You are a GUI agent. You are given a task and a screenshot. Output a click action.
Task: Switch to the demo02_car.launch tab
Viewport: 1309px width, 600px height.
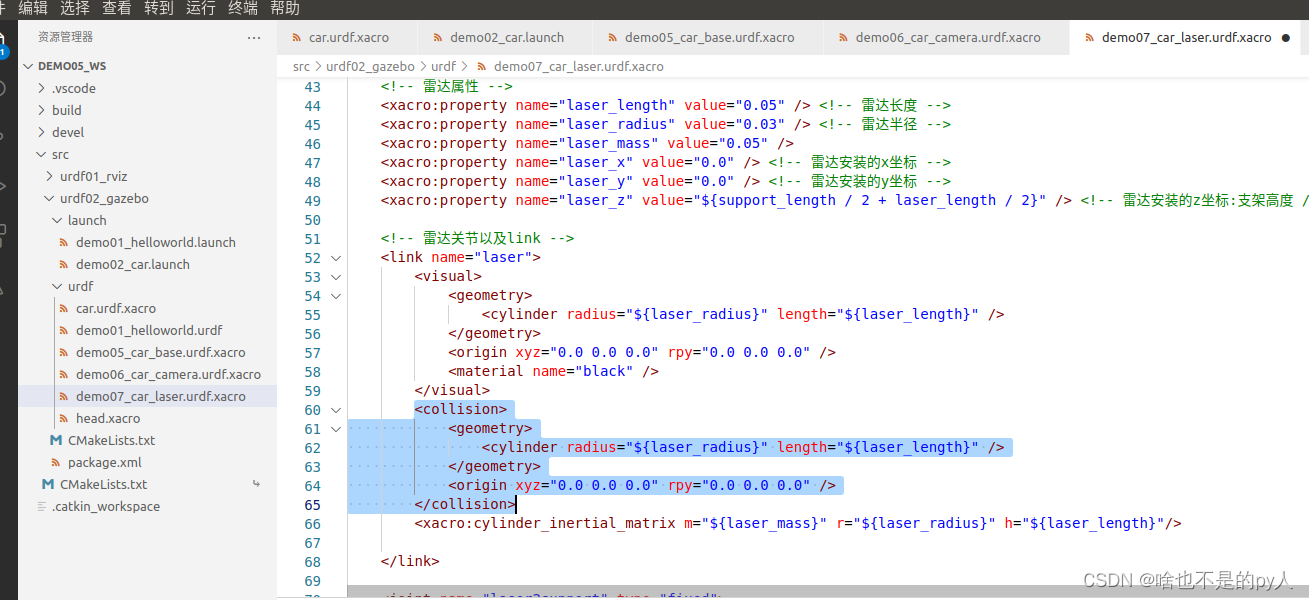(506, 37)
